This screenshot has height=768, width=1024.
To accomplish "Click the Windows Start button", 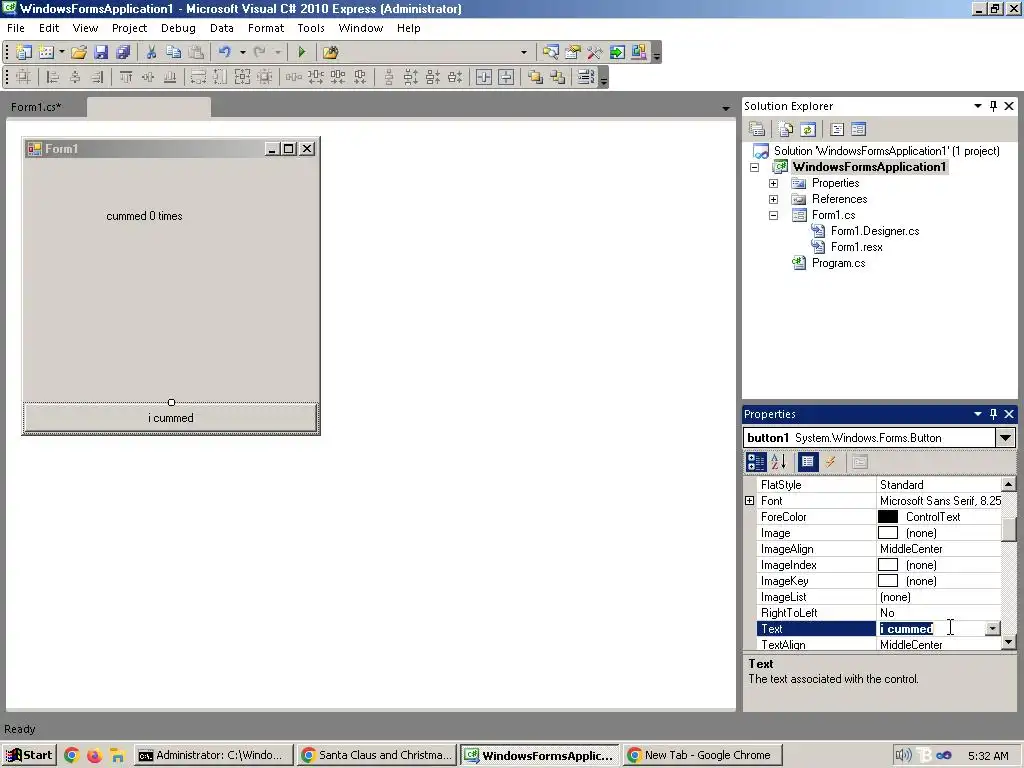I will [29, 756].
